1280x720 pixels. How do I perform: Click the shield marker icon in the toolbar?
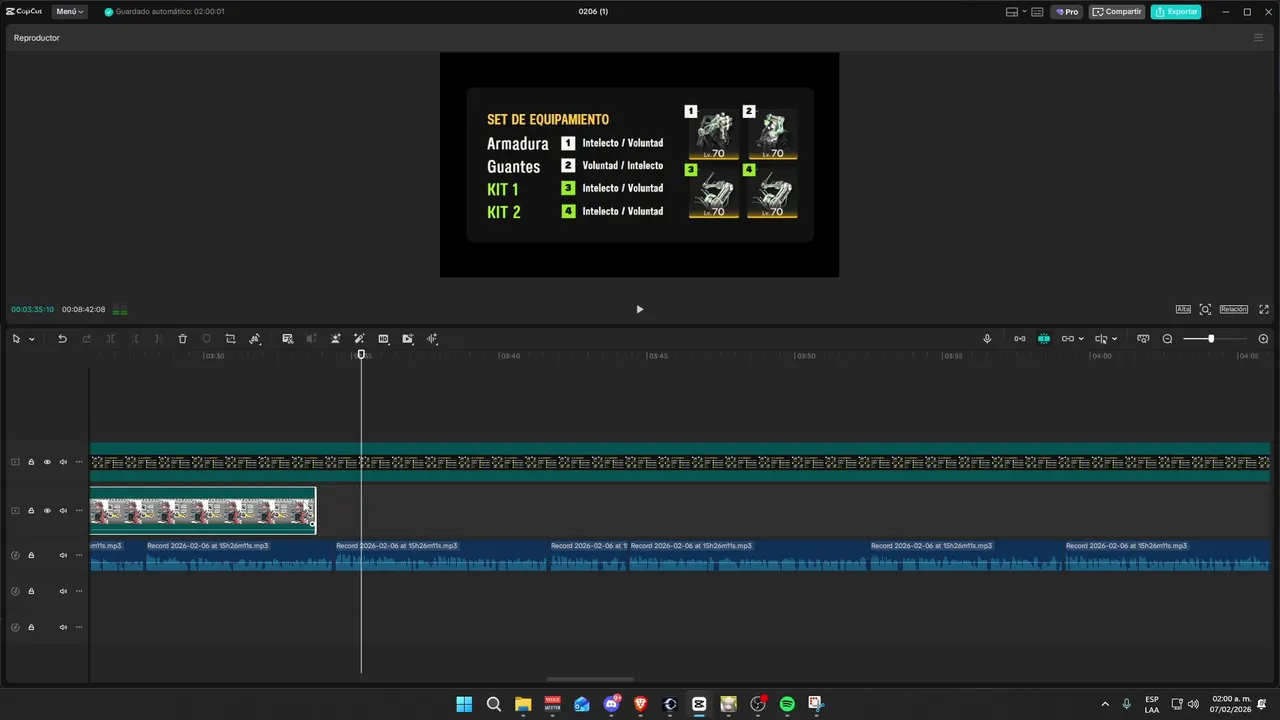tap(206, 339)
